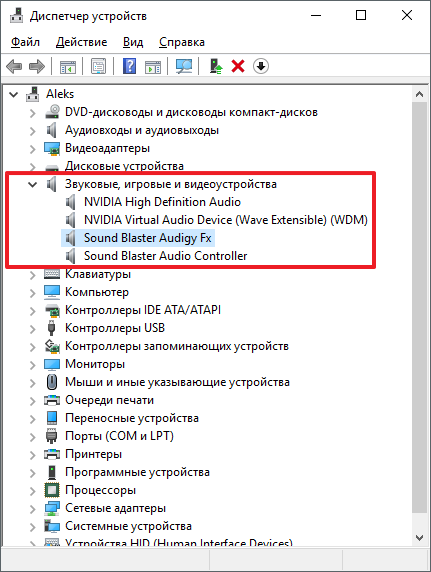Open the Properties toolbar icon

pyautogui.click(x=99, y=66)
